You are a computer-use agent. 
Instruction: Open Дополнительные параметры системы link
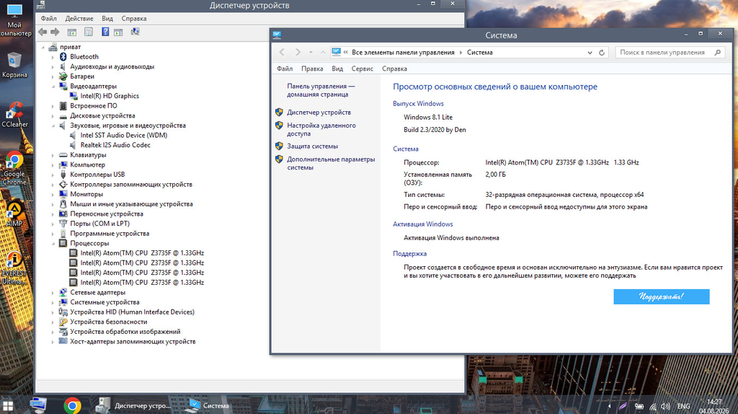click(x=331, y=163)
